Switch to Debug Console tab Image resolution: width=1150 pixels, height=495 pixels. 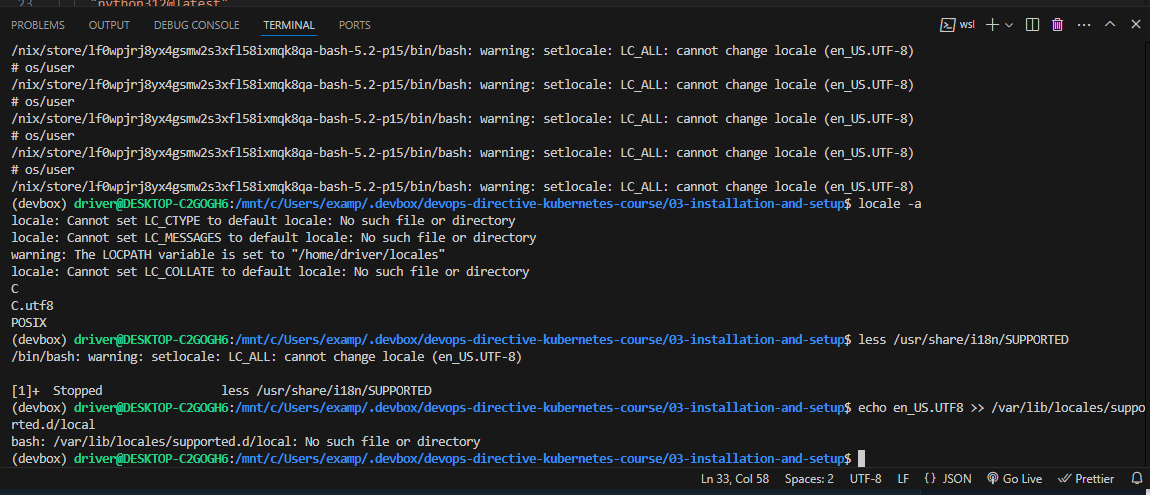(196, 25)
